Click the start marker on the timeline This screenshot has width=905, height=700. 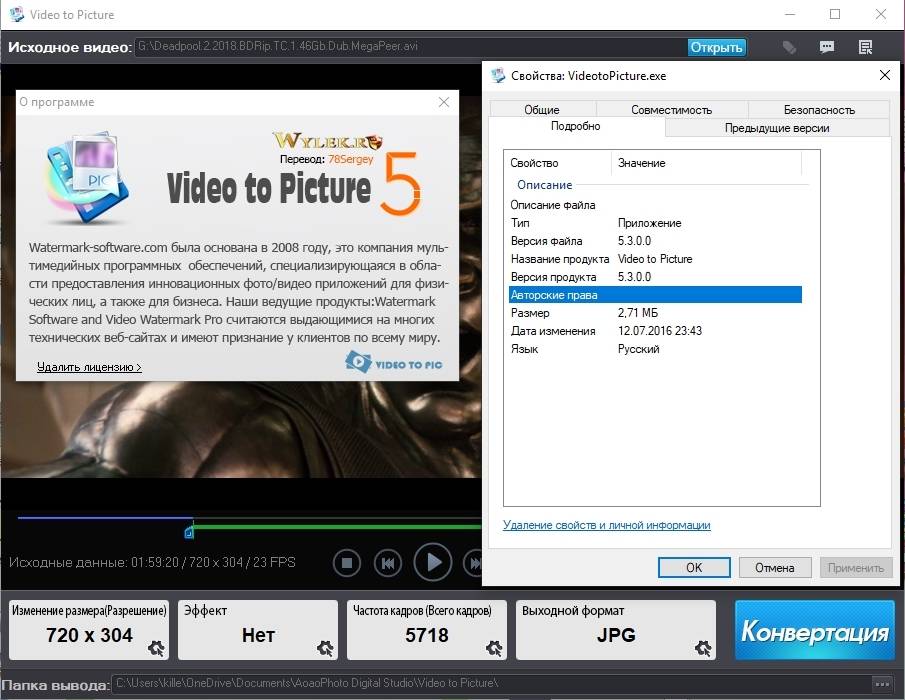(x=189, y=531)
